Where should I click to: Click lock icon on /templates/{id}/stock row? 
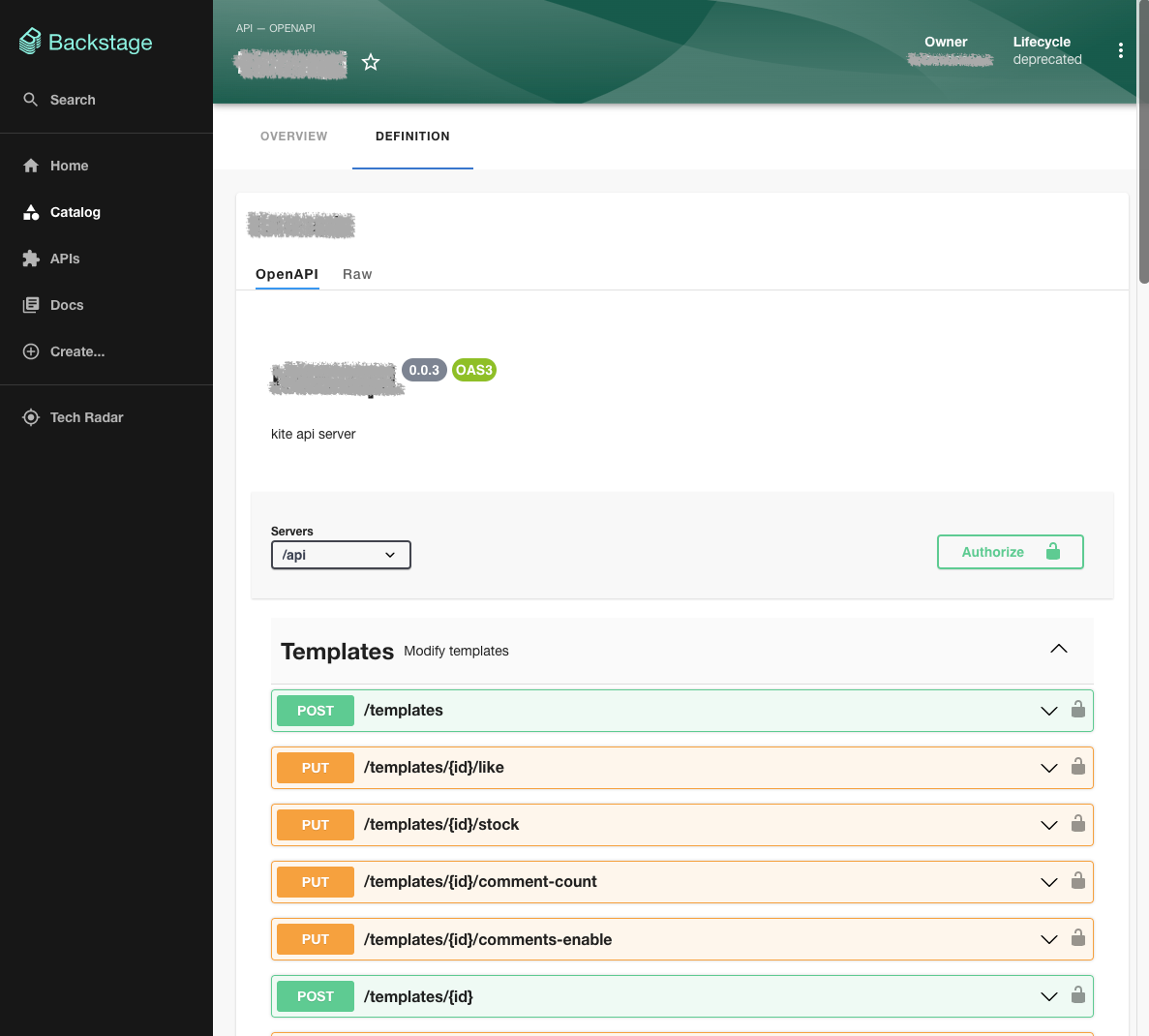[x=1078, y=823]
